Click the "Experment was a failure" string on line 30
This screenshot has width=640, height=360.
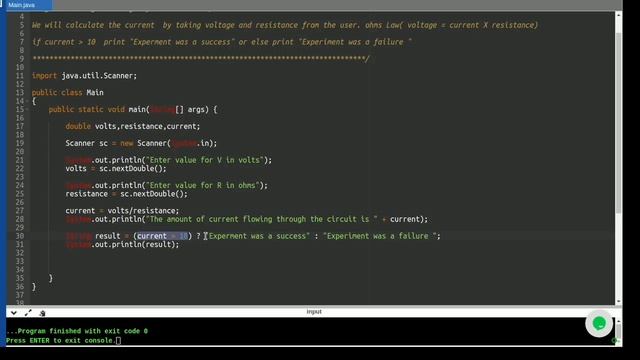(380, 236)
